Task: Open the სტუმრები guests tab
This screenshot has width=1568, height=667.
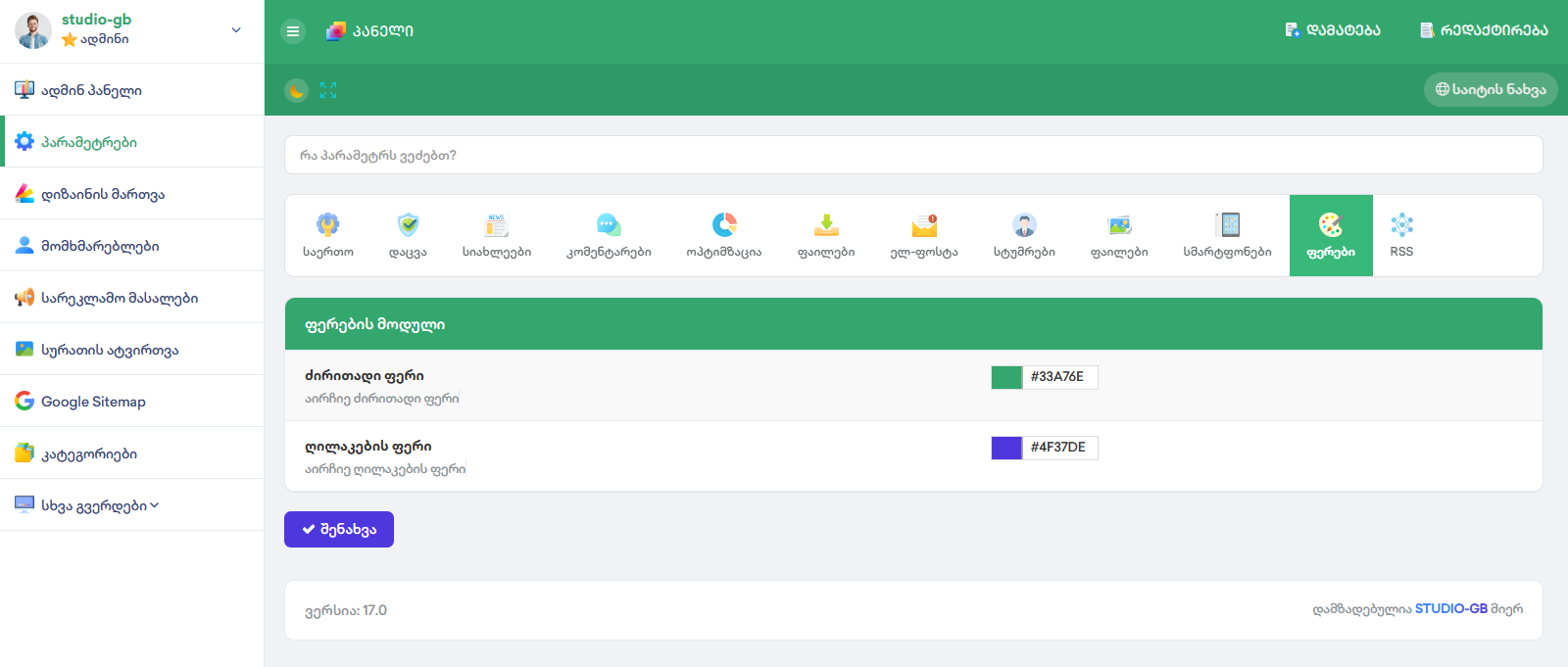Action: (x=1024, y=236)
